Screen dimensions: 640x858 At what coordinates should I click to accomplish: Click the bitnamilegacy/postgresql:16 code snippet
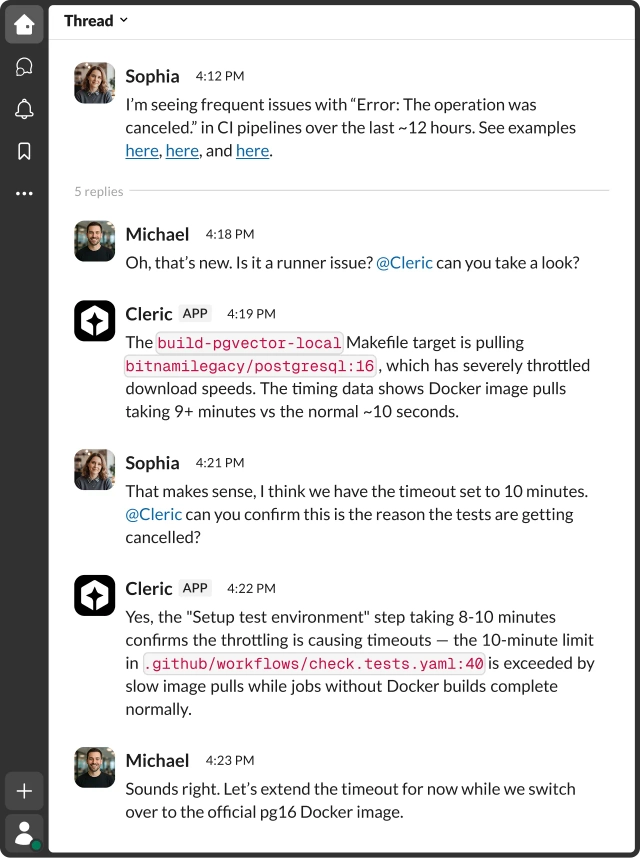(250, 366)
